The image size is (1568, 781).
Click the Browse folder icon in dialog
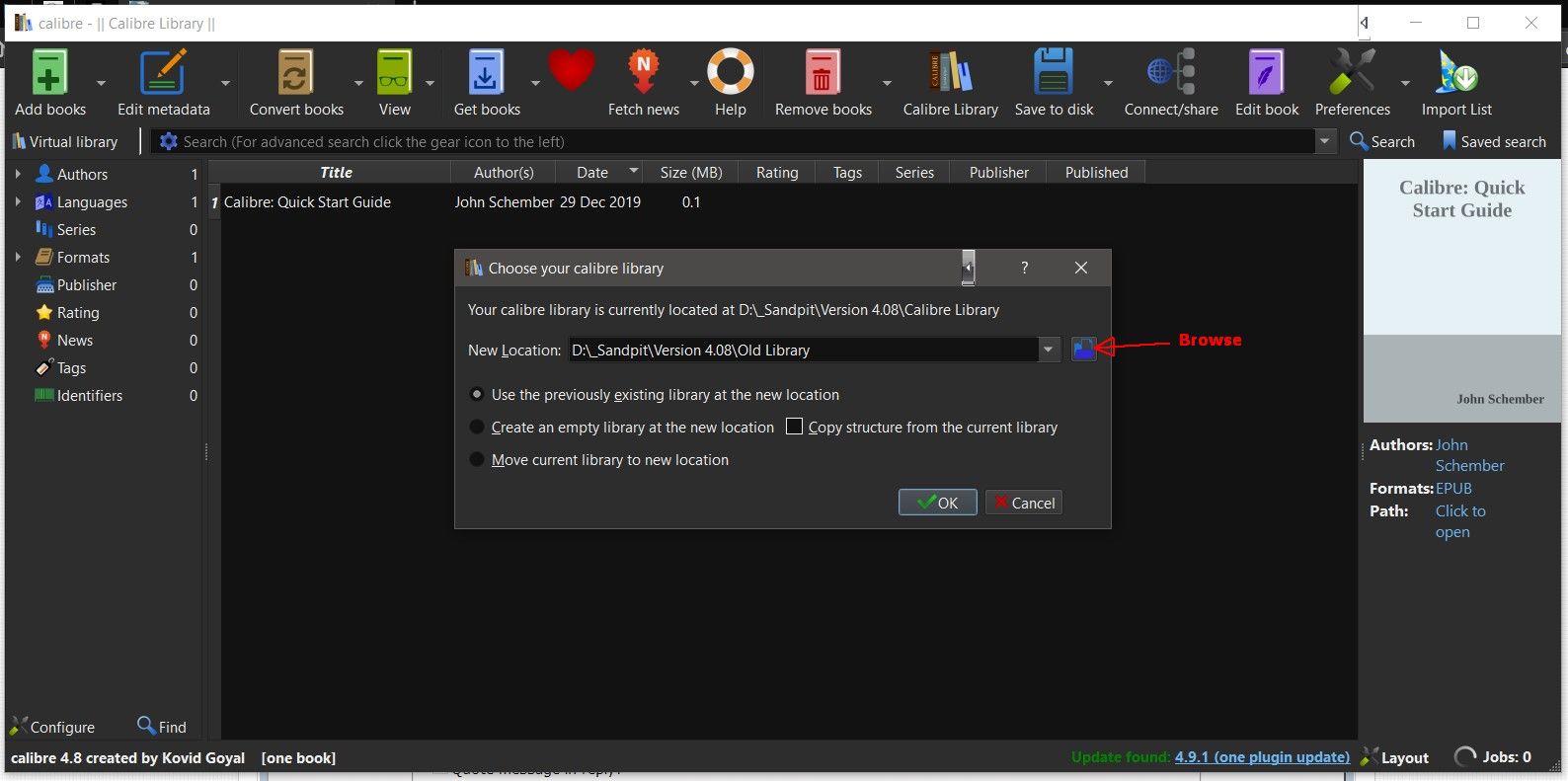(x=1084, y=349)
